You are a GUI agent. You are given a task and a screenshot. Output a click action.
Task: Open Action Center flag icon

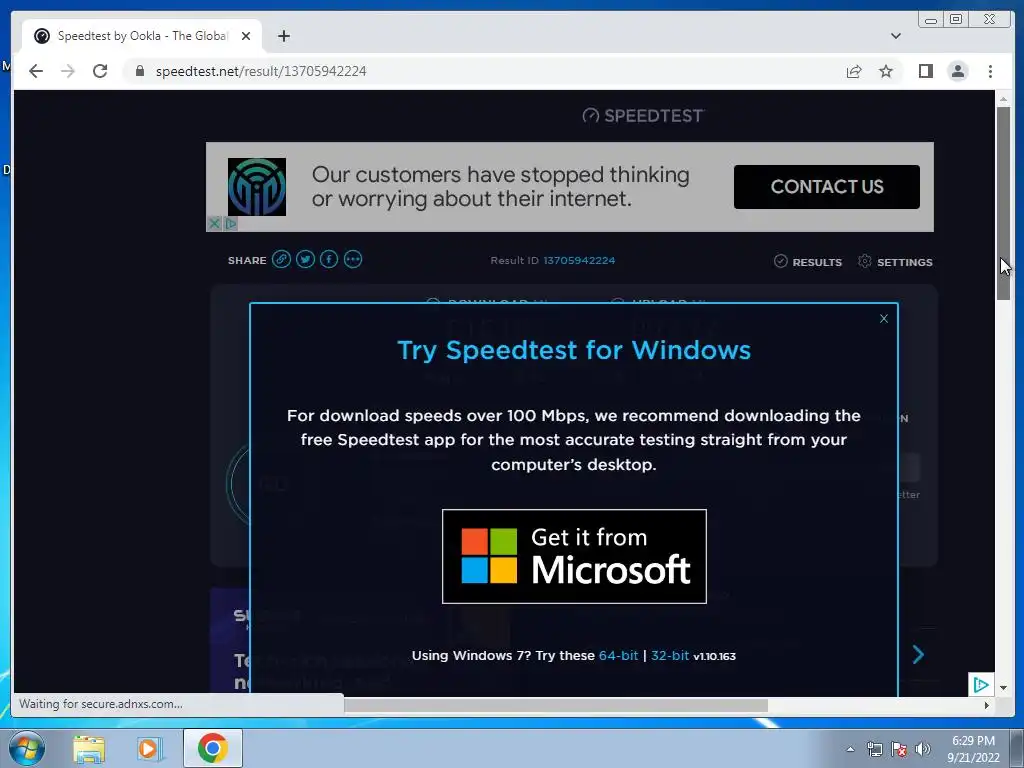[899, 750]
